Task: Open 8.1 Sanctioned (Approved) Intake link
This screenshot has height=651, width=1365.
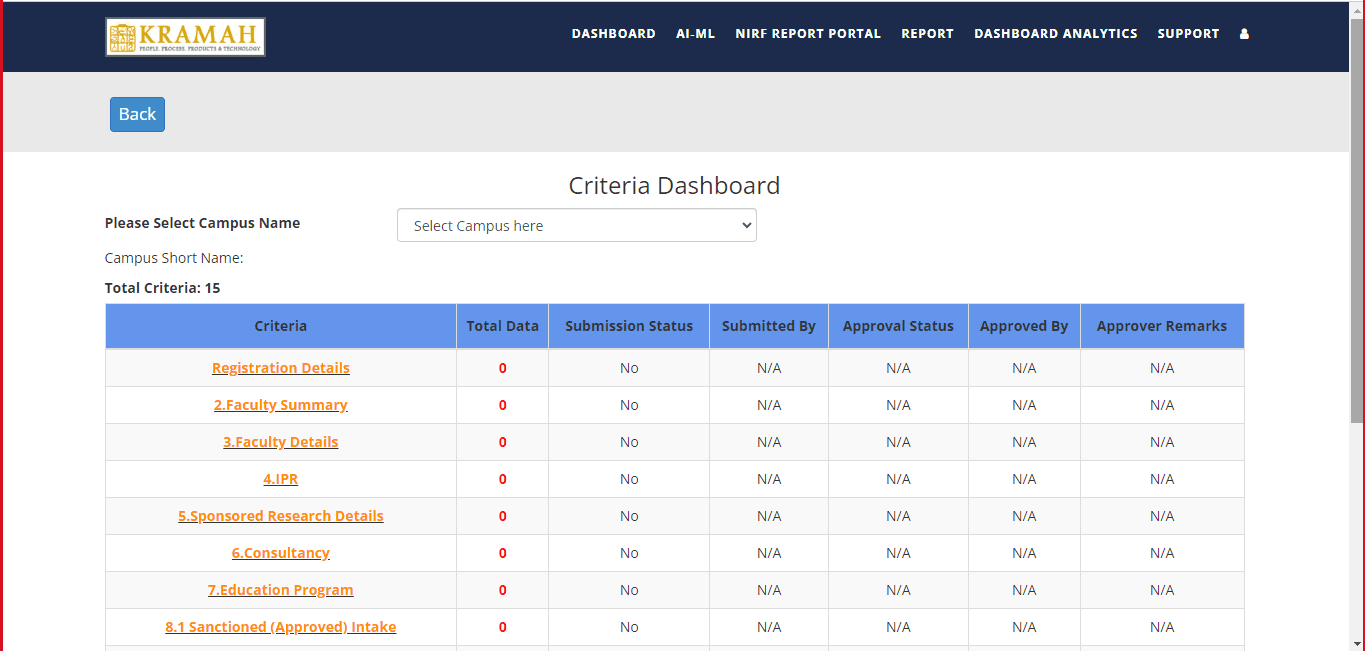Action: (x=280, y=627)
